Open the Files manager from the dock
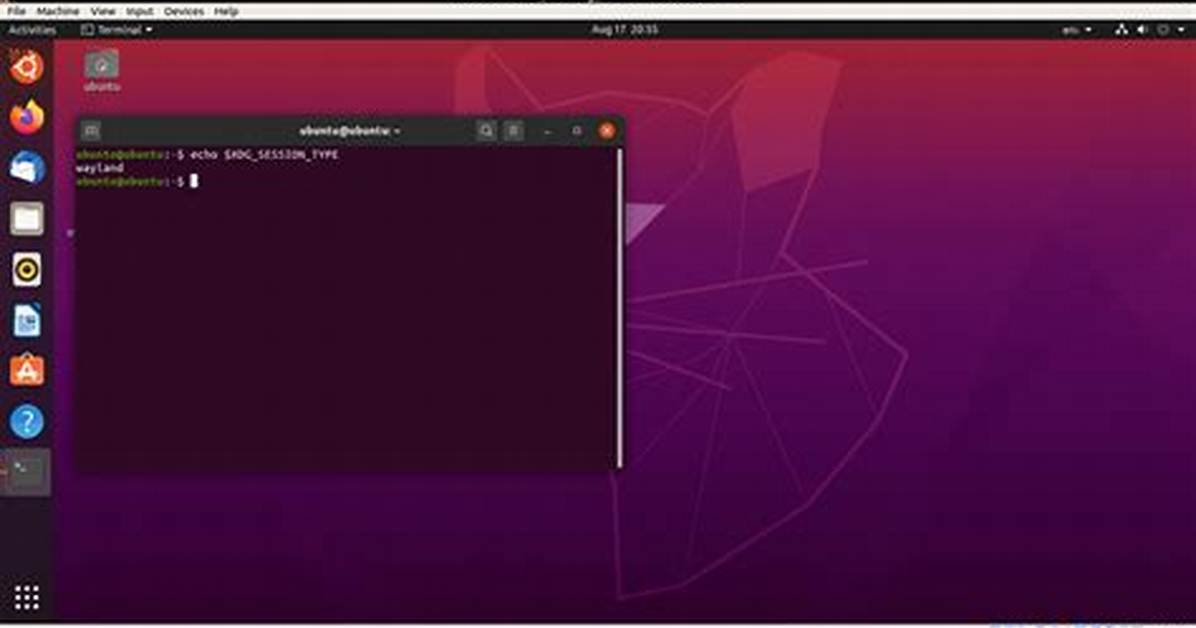Viewport: 1196px width, 628px height. click(27, 219)
